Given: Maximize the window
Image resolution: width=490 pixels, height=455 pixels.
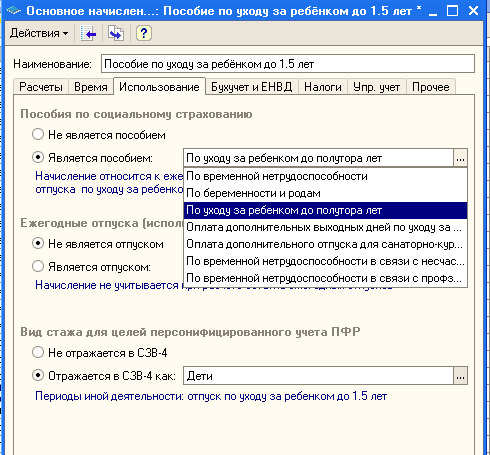Looking at the screenshot, I should coord(452,11).
